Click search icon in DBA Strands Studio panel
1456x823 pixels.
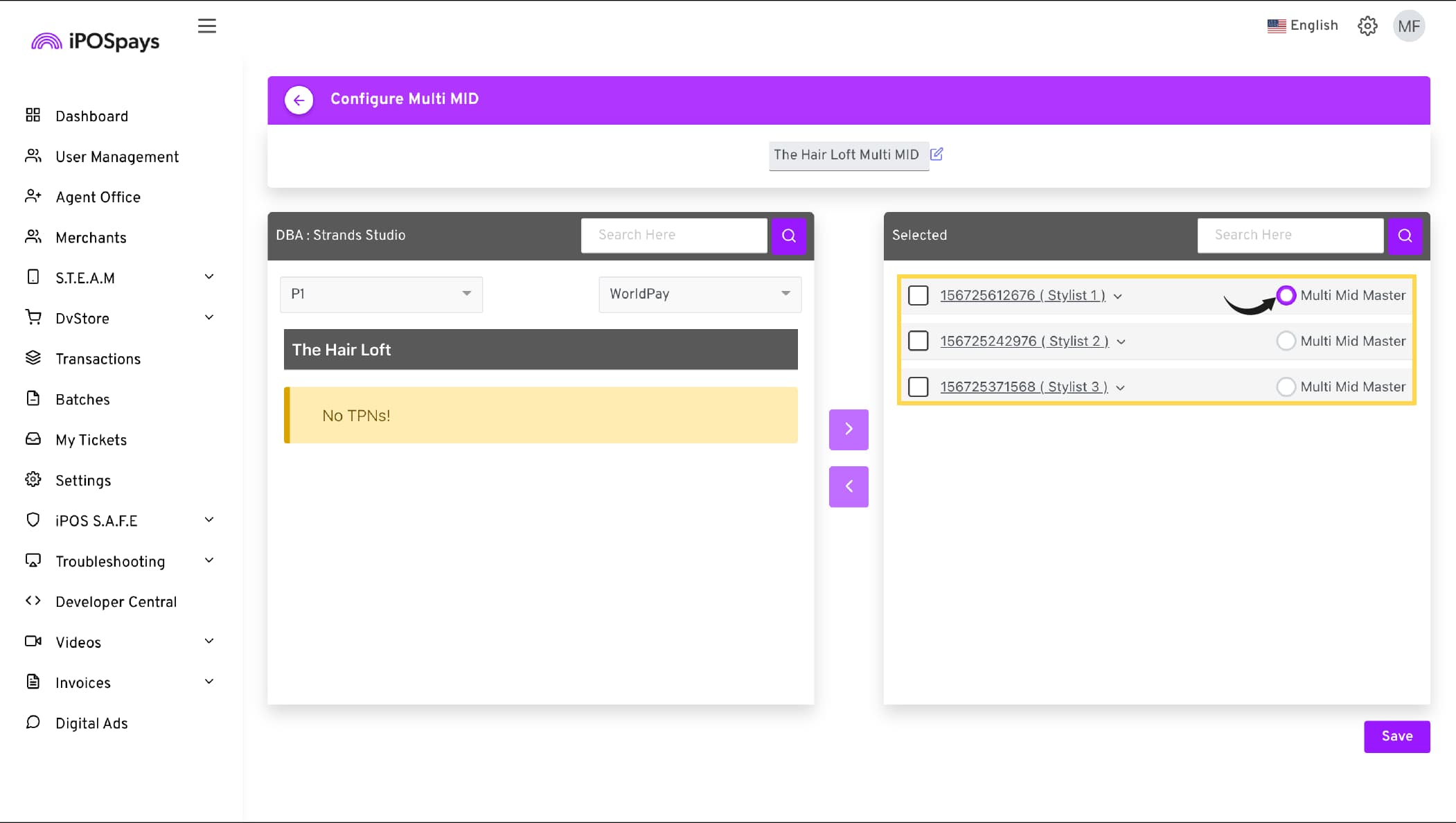point(788,236)
